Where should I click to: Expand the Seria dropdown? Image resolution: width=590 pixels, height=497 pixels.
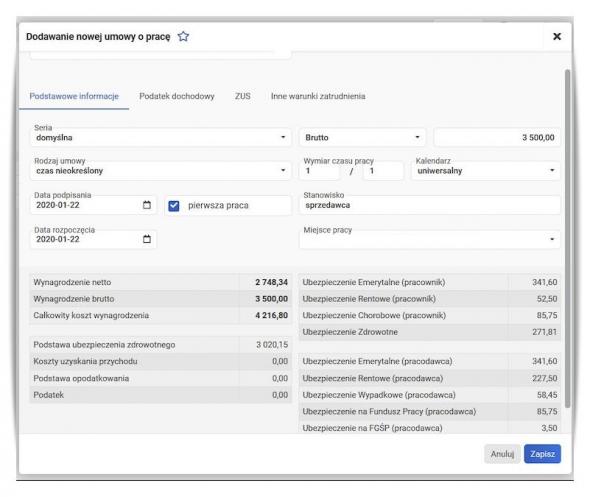(x=161, y=137)
